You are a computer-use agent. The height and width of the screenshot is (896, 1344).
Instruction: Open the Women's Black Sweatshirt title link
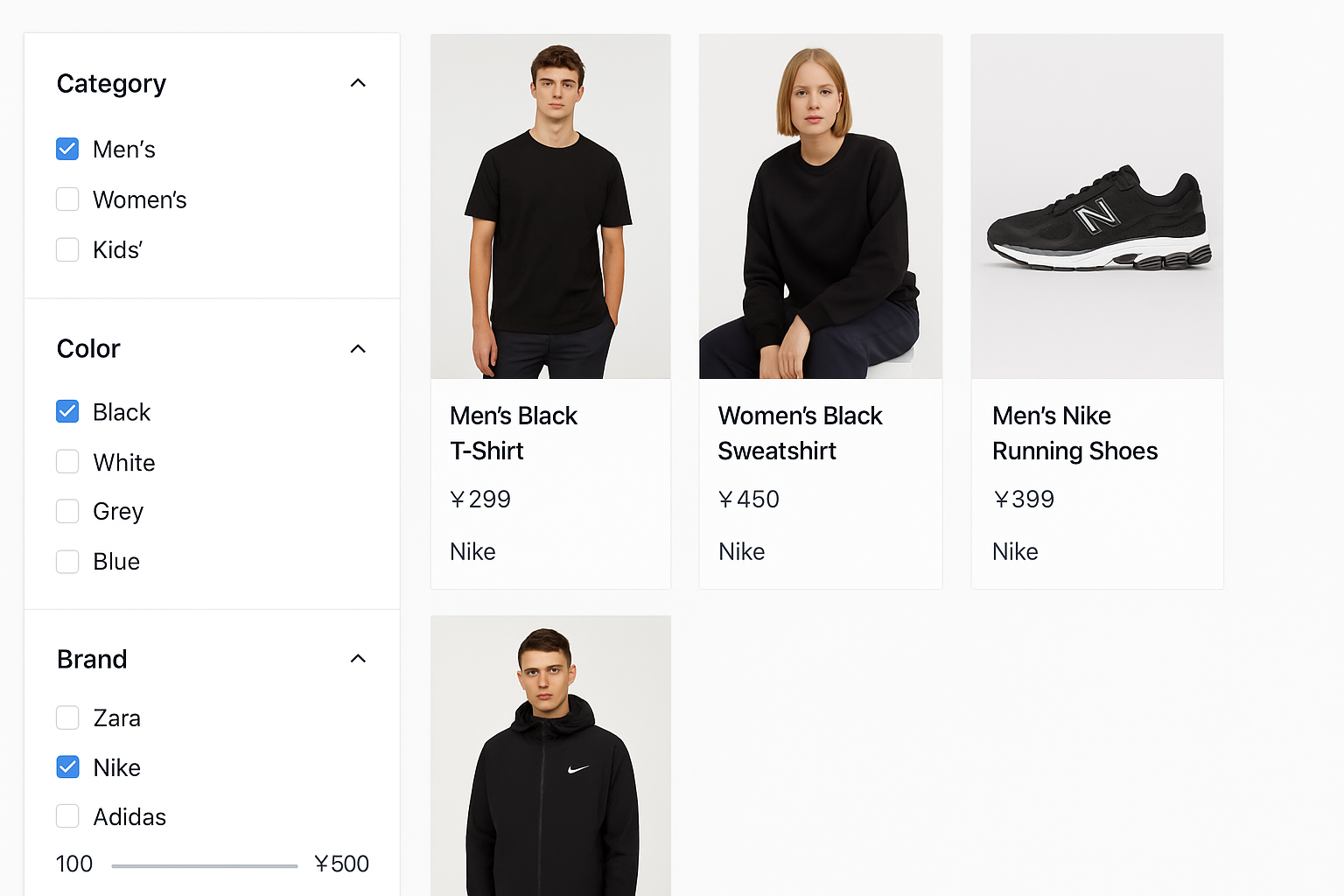[800, 433]
